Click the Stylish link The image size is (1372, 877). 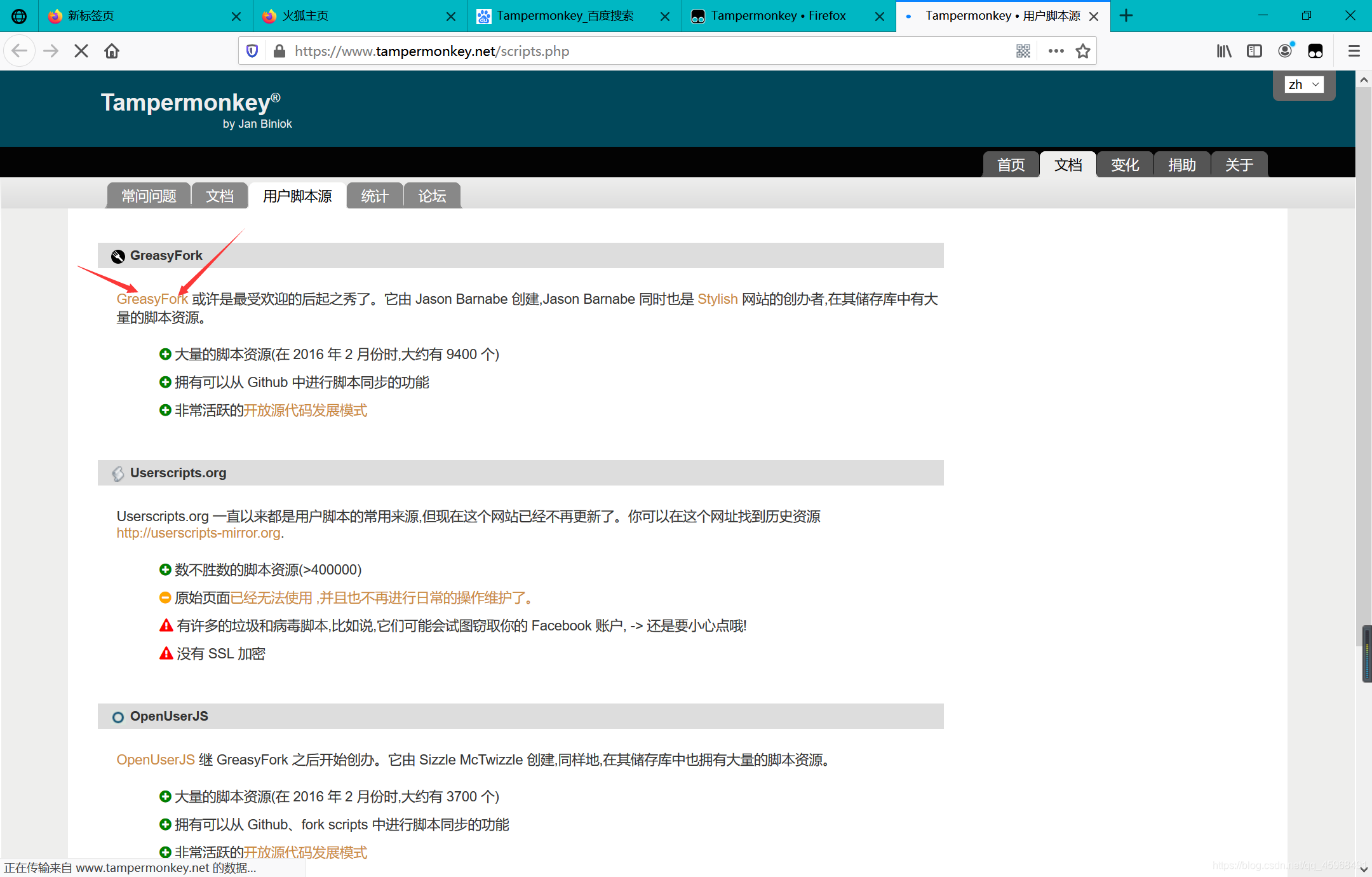click(717, 299)
